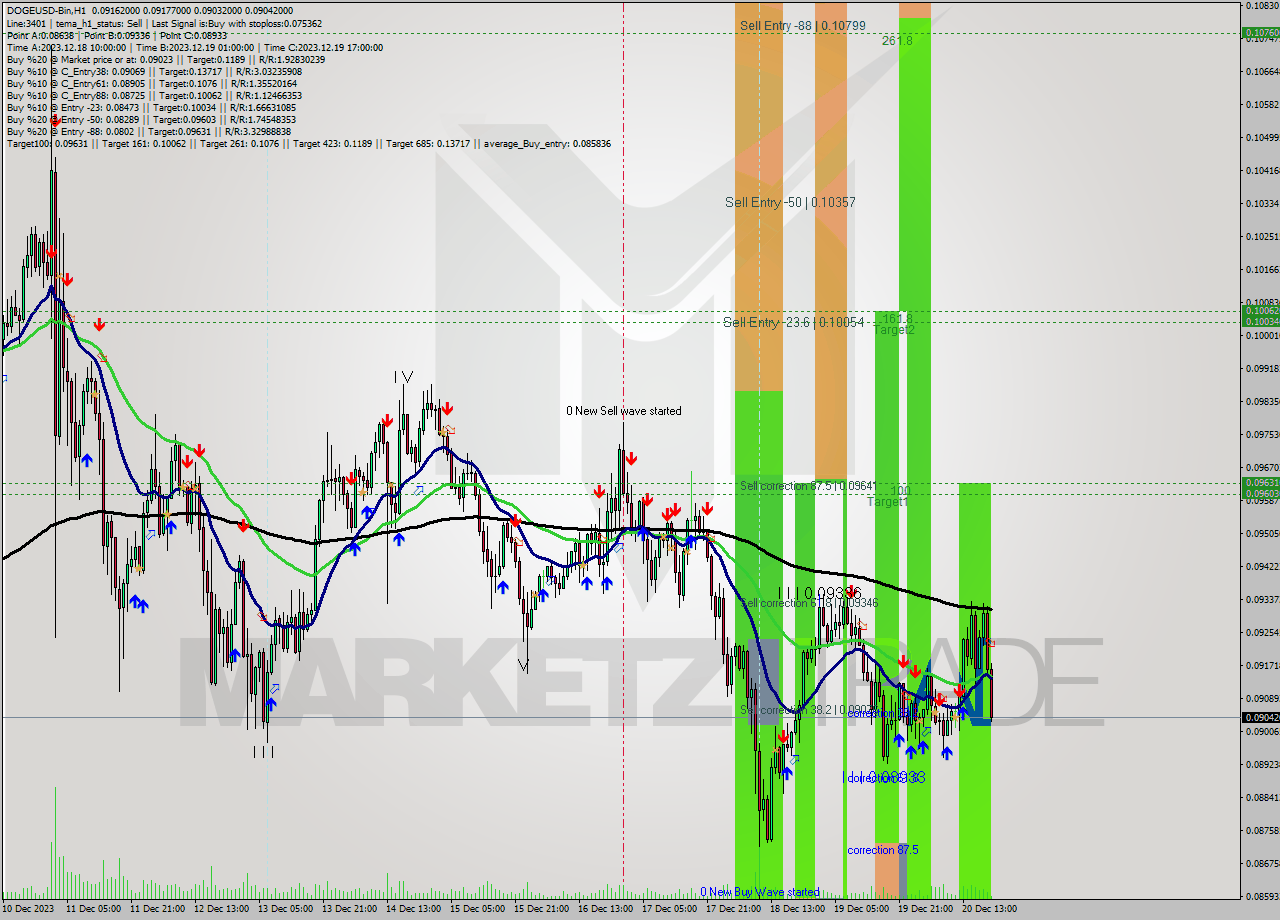Click the blue 'correction 87.5' label
Screen dimensions: 1280x920
click(x=883, y=850)
